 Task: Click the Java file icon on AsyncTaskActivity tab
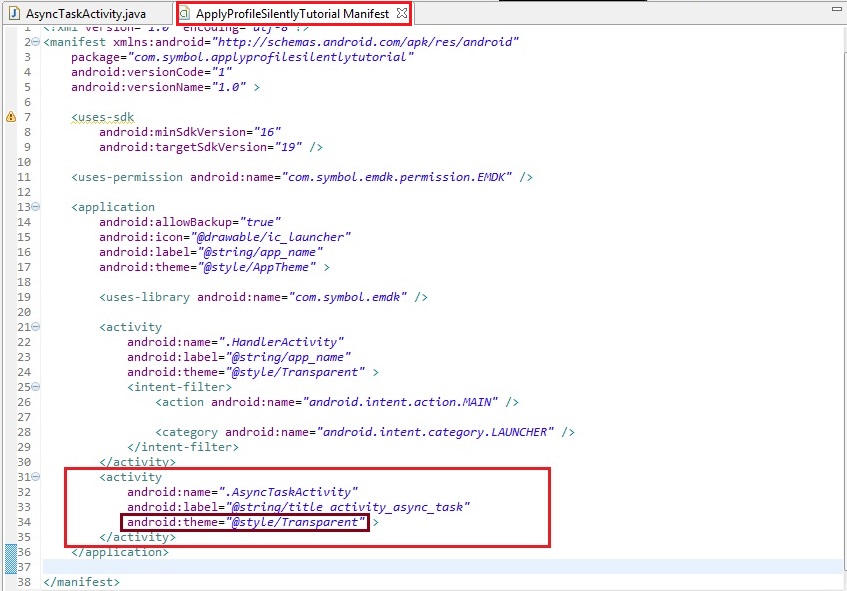(x=15, y=14)
